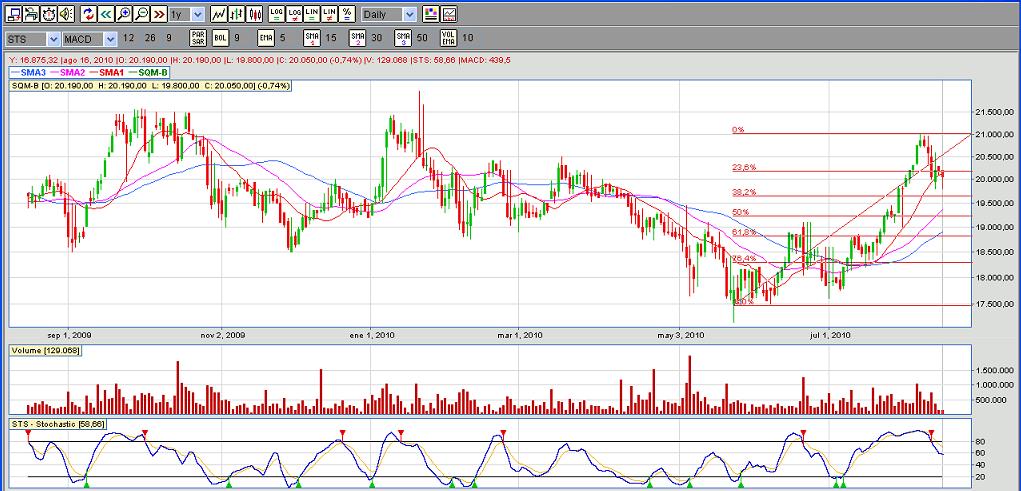Viewport: 1021px width, 491px height.
Task: Open the MACD indicator dropdown
Action: pos(90,39)
